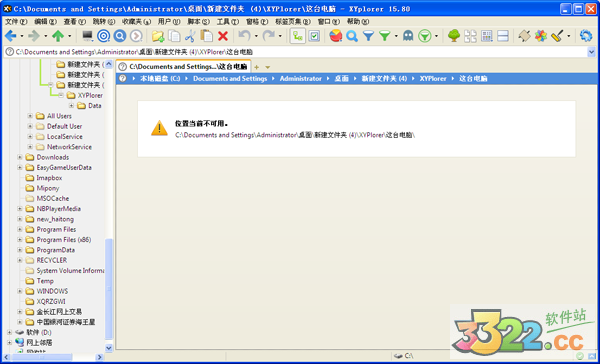Click the Hotlist target icon
The height and width of the screenshot is (364, 600).
104,36
